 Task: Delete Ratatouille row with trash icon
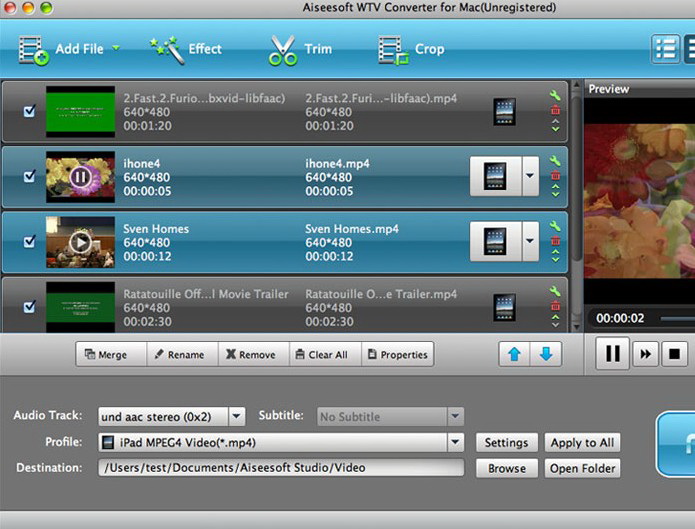point(555,306)
